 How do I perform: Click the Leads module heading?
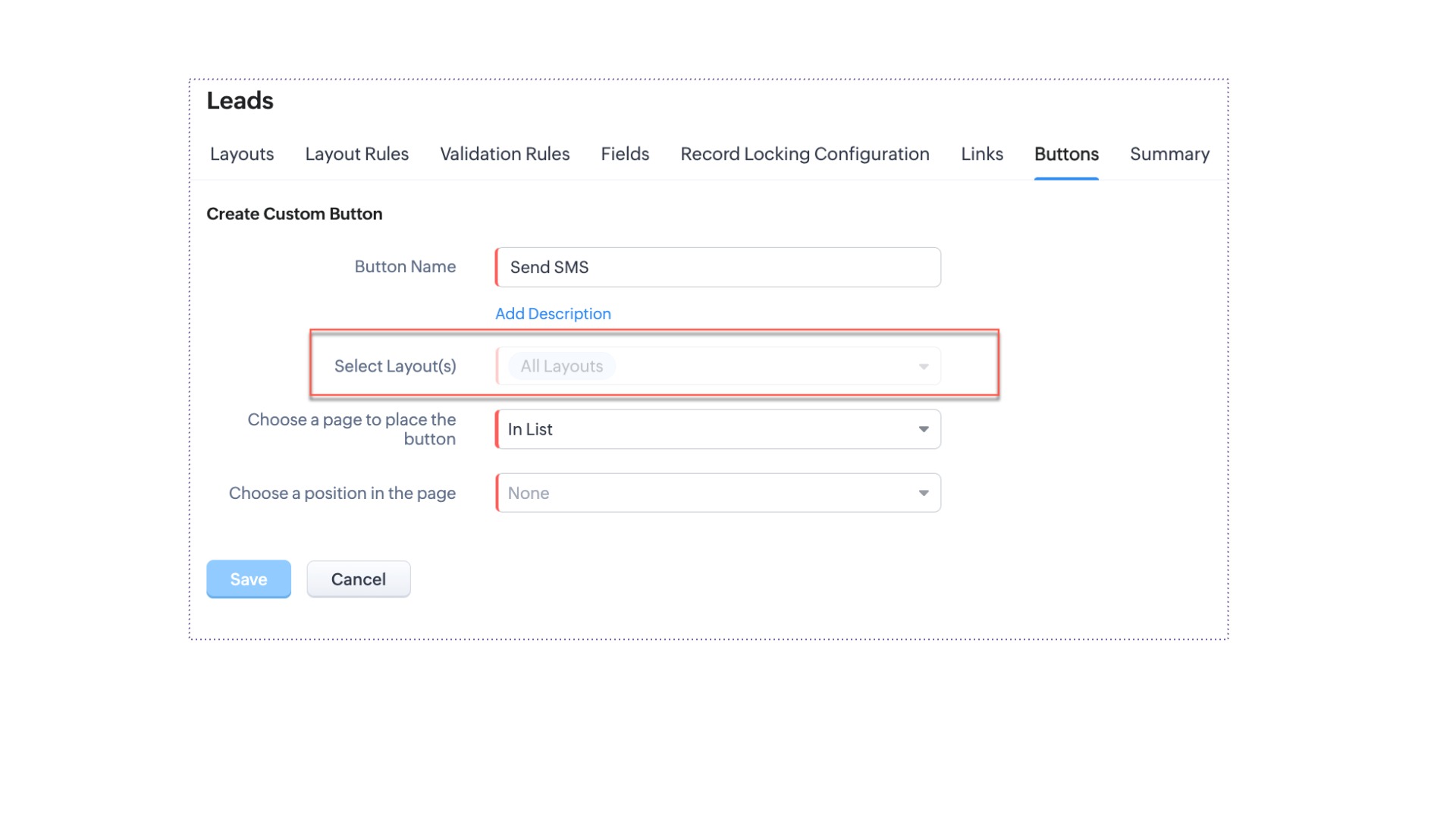pos(240,101)
